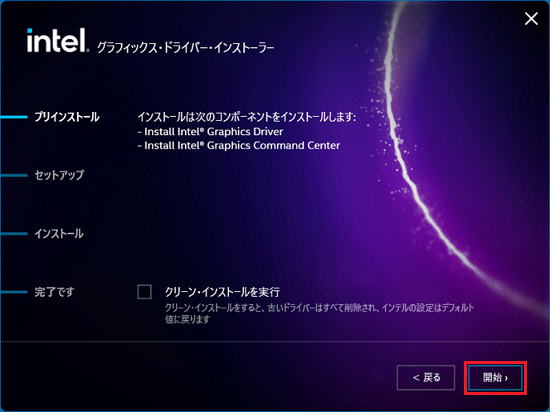The image size is (550, 412).
Task: Select the プリインストール step
Action: [x=67, y=117]
